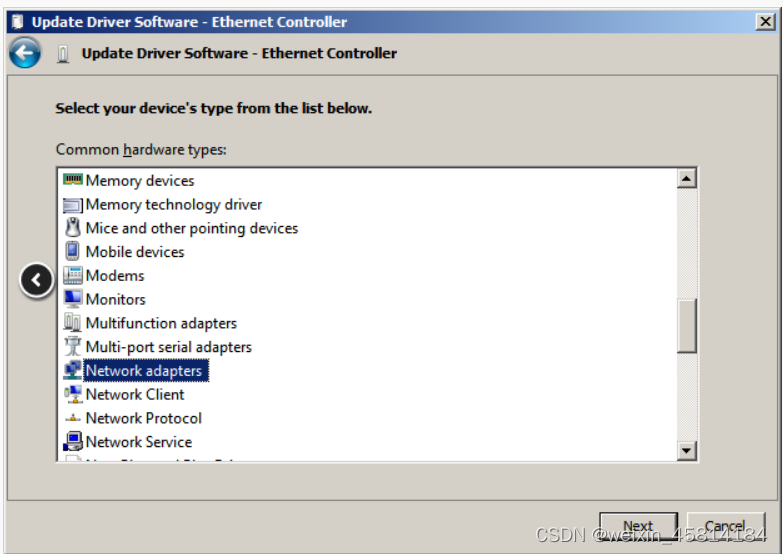Click the Network Protocol icon

coord(73,418)
